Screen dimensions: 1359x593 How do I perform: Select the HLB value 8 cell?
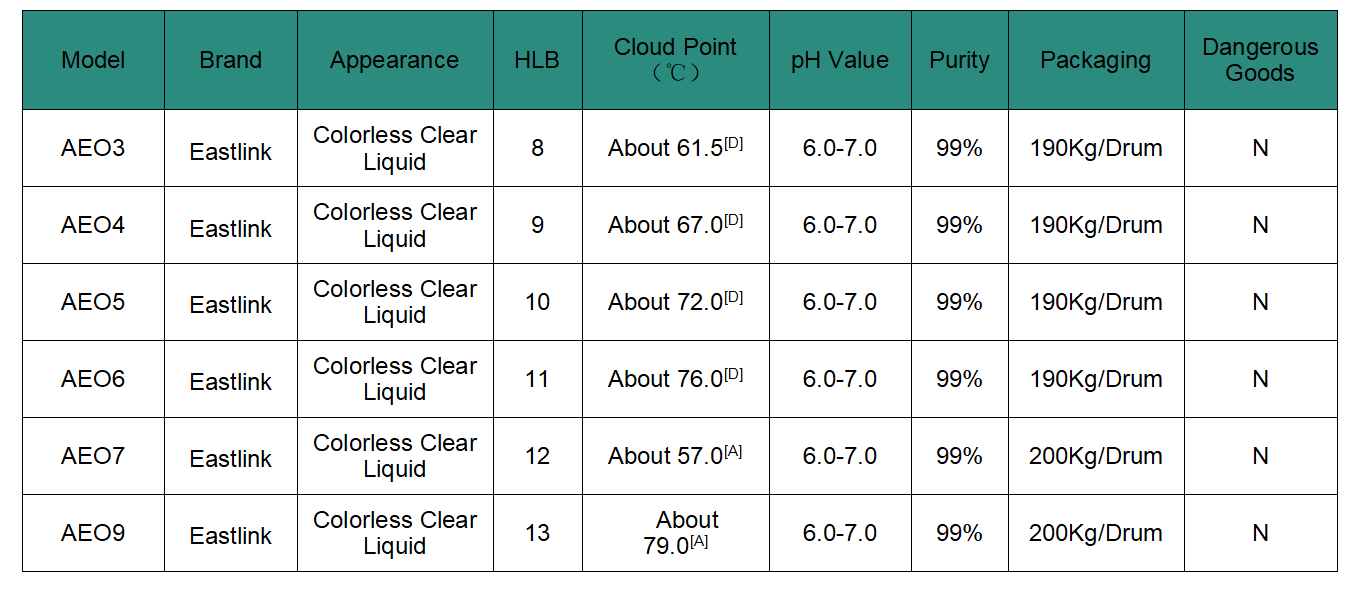[538, 148]
